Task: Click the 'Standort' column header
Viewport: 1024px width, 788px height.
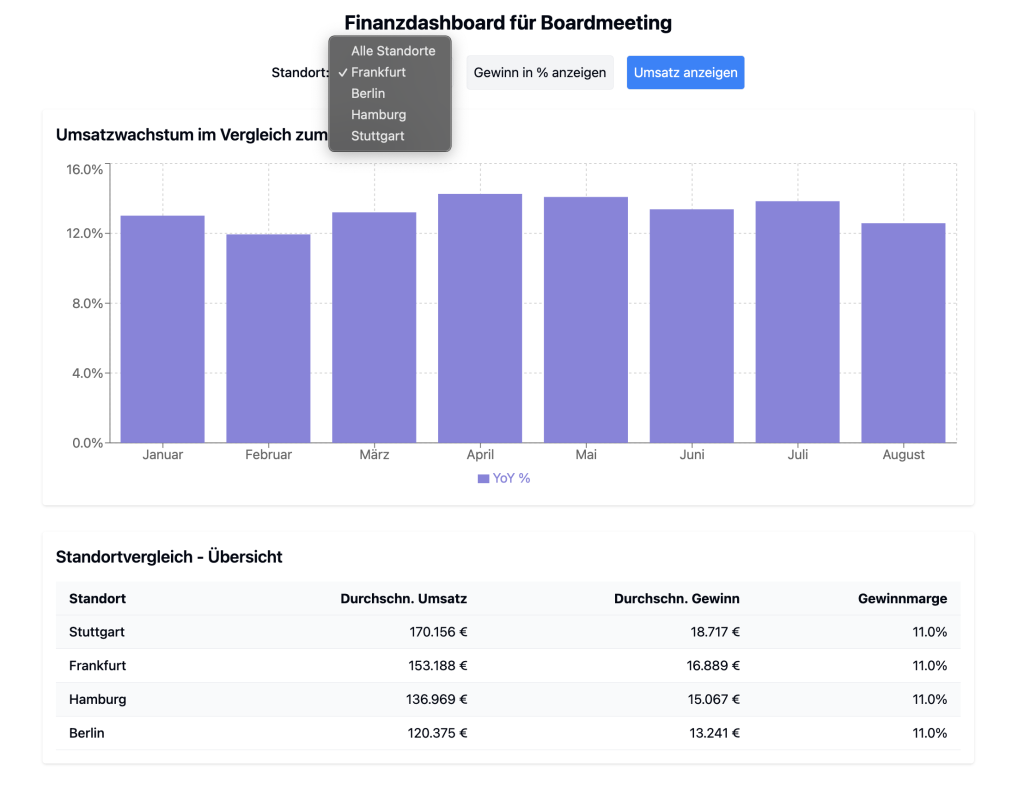Action: pos(97,599)
